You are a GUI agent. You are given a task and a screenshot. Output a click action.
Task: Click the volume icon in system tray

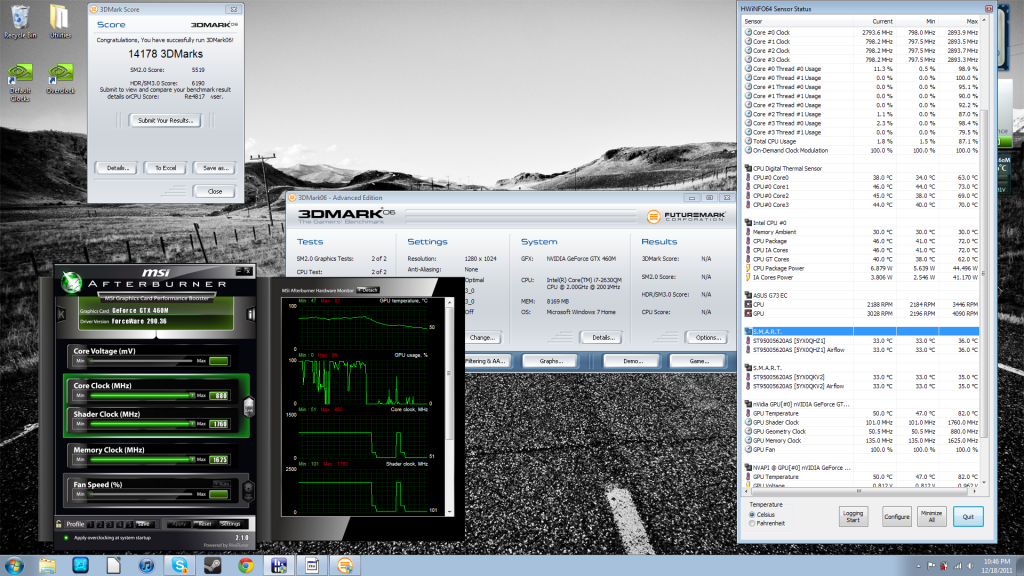[970, 566]
